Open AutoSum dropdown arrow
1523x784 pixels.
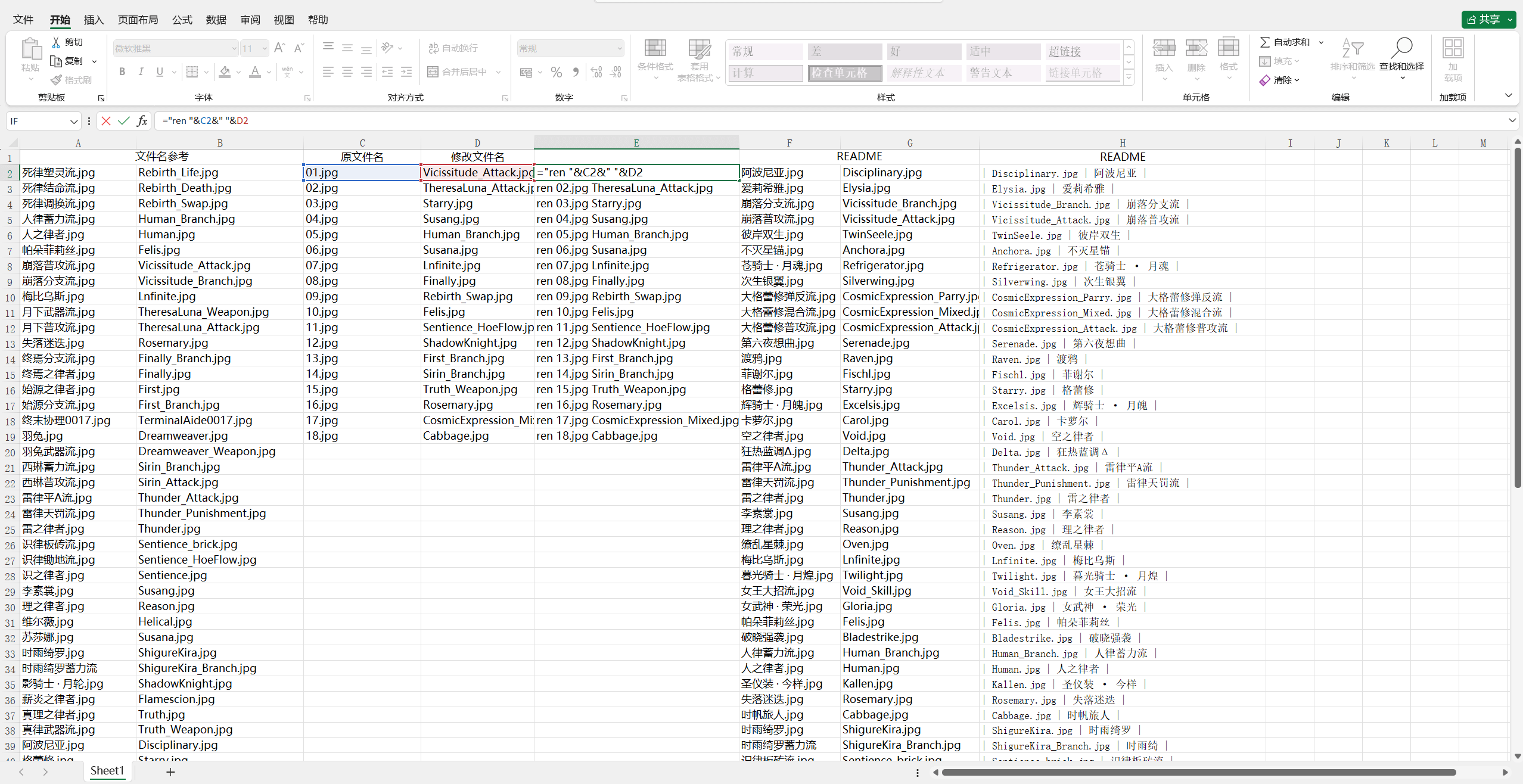coord(1321,42)
